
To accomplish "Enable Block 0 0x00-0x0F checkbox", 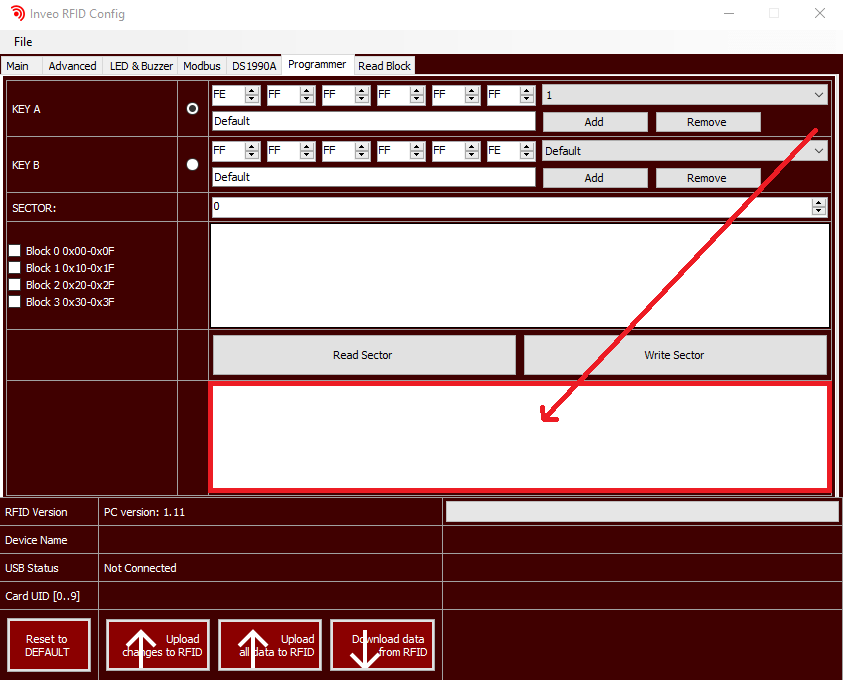I will tap(15, 251).
